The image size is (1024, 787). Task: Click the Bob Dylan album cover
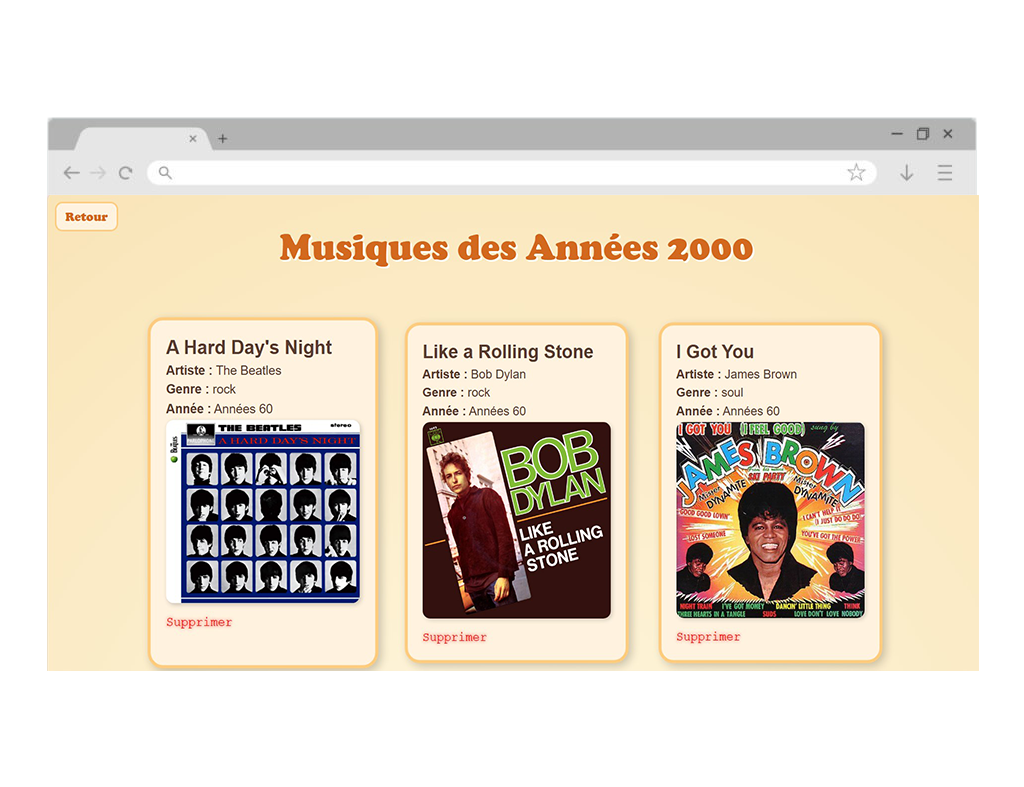[517, 521]
